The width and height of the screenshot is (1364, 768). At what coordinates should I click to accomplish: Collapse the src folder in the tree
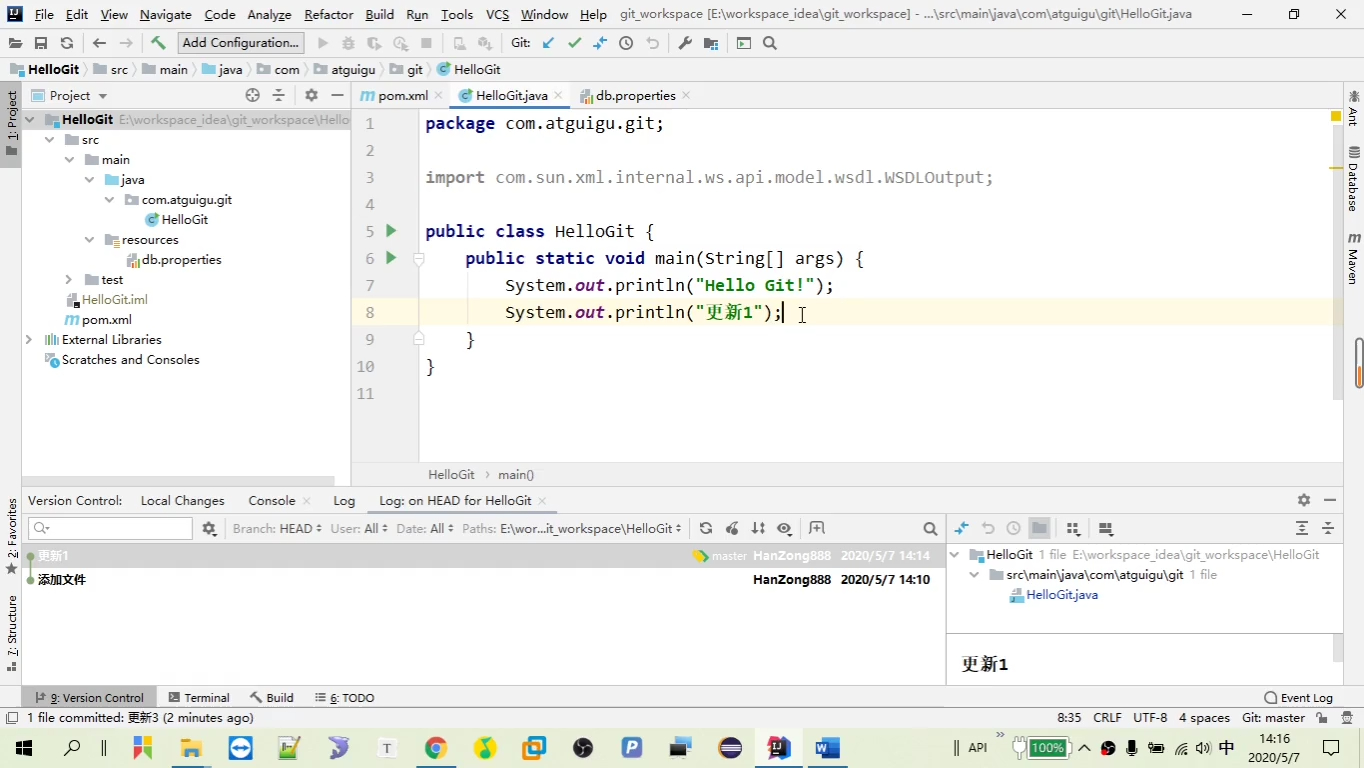pyautogui.click(x=49, y=140)
